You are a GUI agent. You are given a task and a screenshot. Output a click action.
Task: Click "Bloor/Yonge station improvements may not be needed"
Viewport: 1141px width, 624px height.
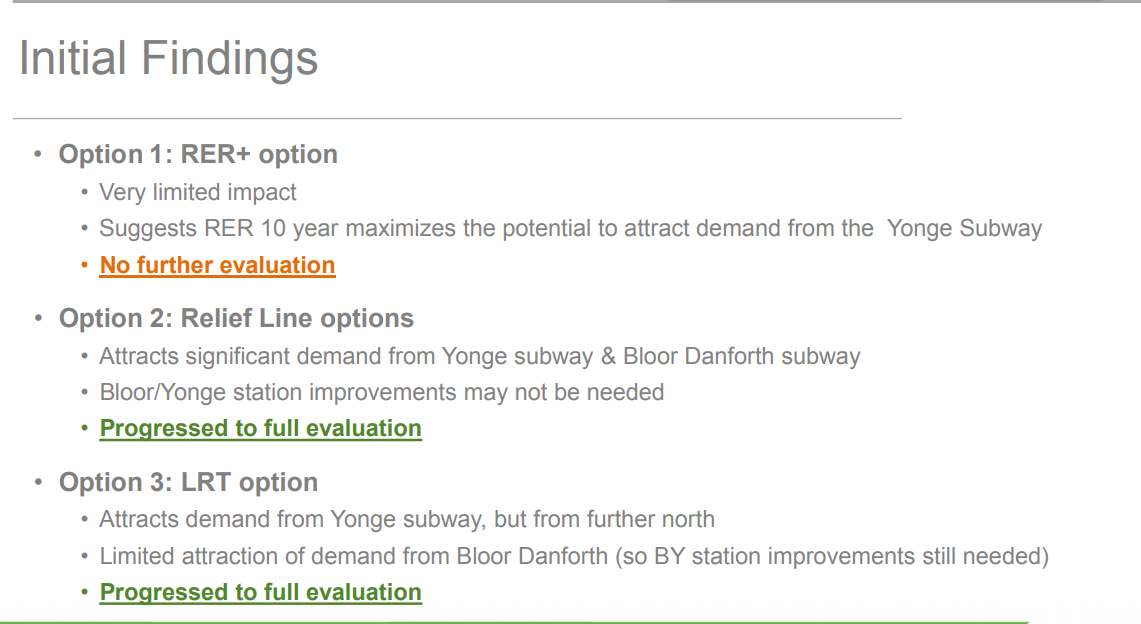click(x=381, y=392)
